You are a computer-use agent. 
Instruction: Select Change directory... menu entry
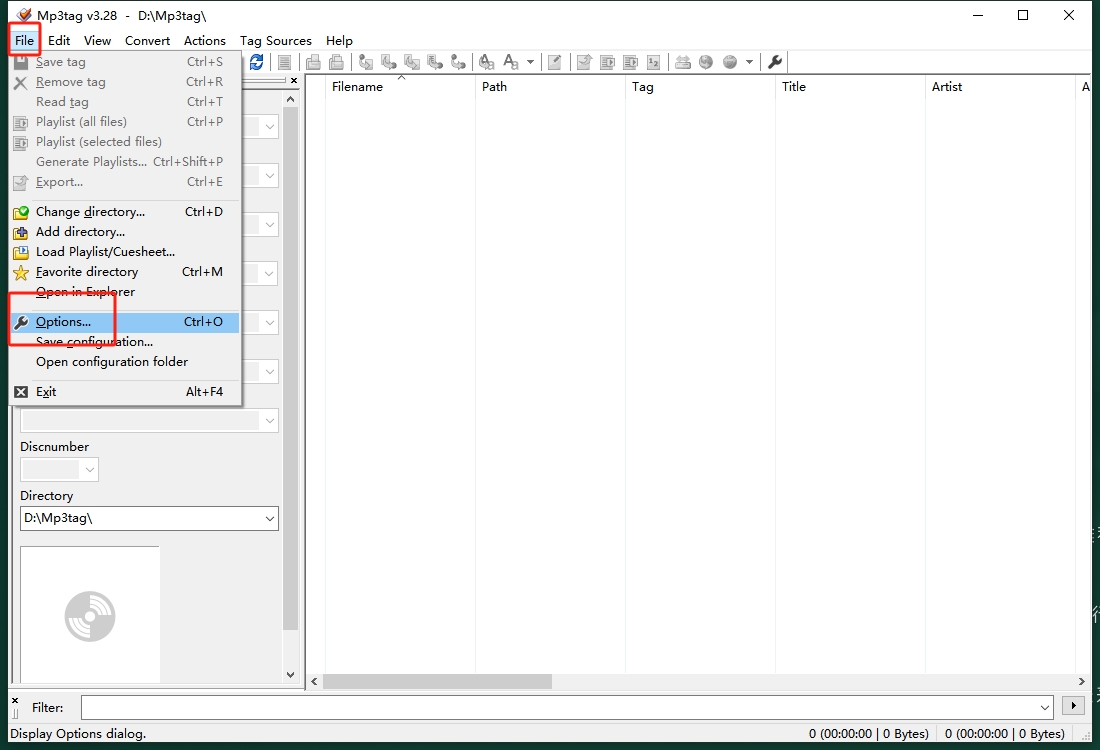(126, 212)
